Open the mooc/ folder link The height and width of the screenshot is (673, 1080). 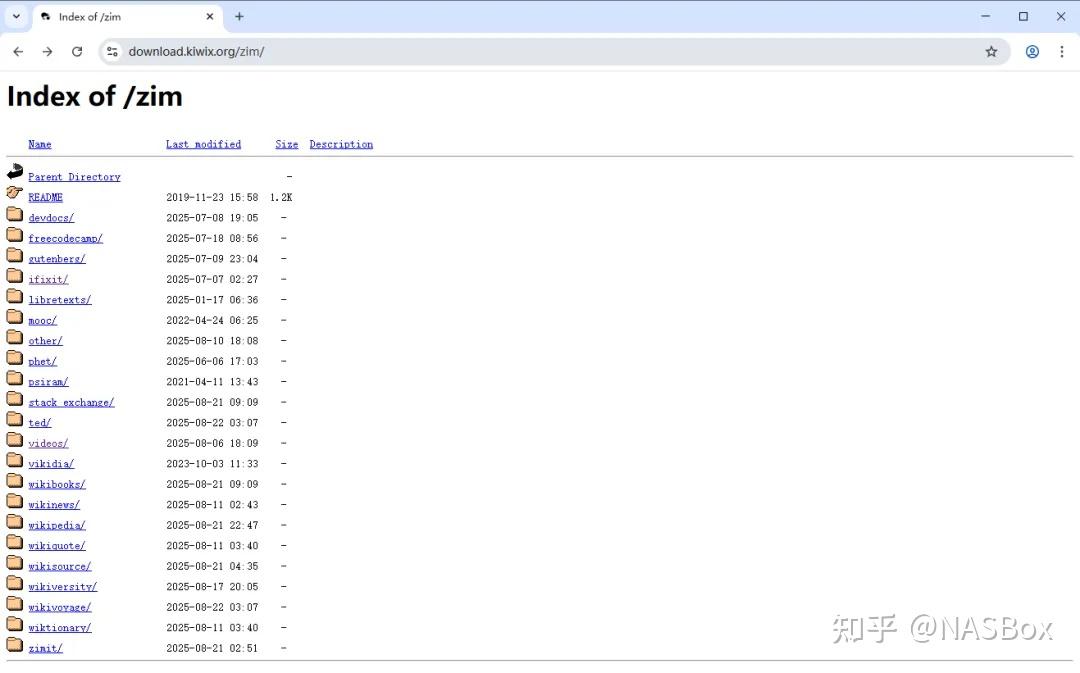coord(43,320)
